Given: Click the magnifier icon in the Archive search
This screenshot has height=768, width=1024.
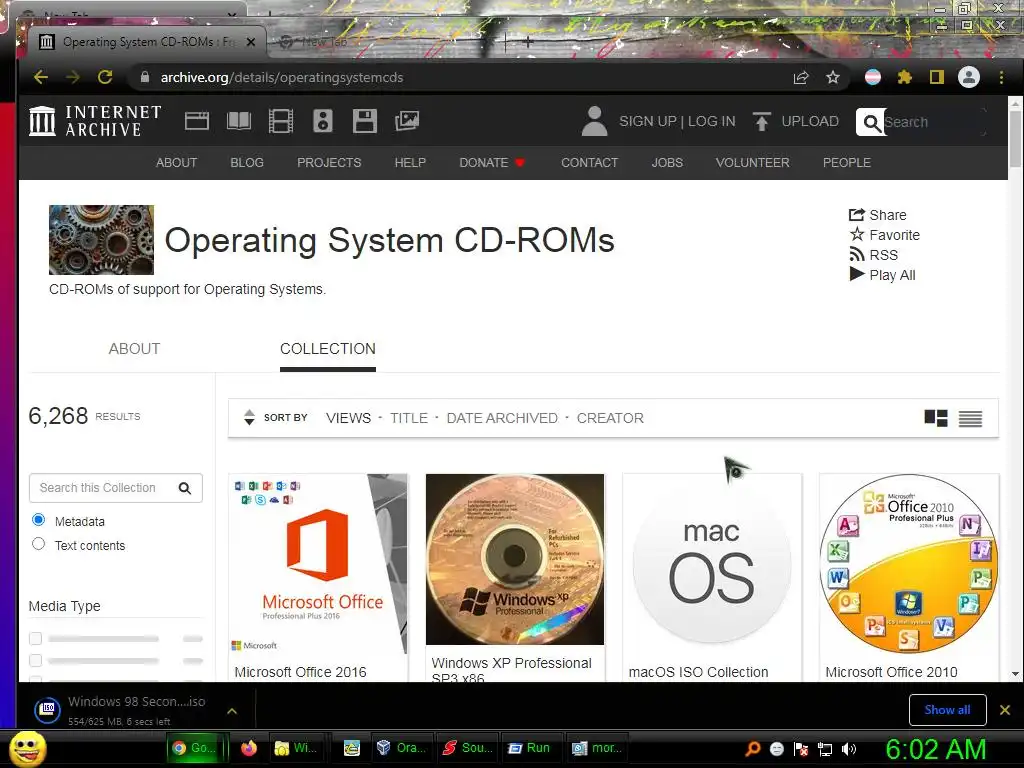Looking at the screenshot, I should tap(871, 122).
